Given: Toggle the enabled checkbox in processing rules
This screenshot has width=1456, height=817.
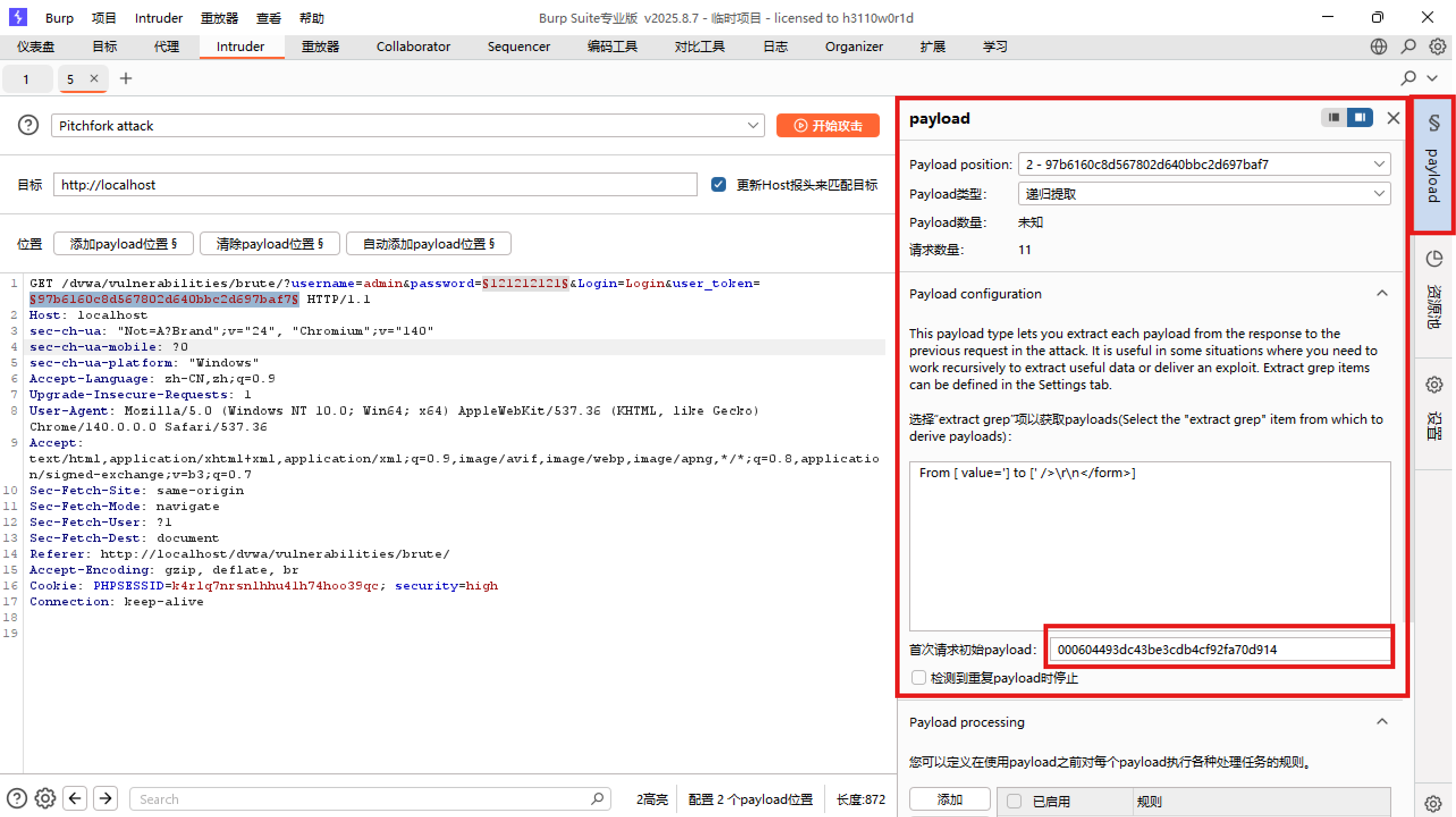Looking at the screenshot, I should (1014, 801).
